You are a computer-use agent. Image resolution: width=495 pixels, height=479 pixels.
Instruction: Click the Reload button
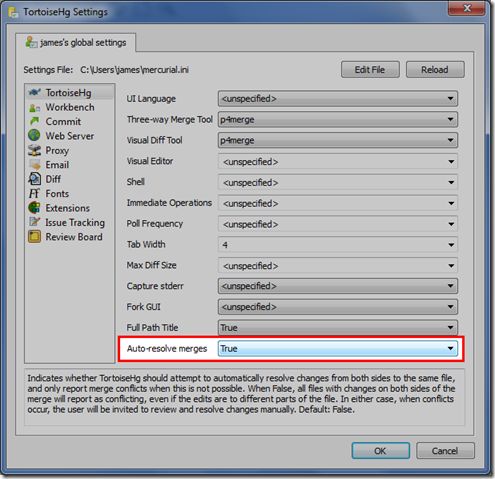coord(435,69)
